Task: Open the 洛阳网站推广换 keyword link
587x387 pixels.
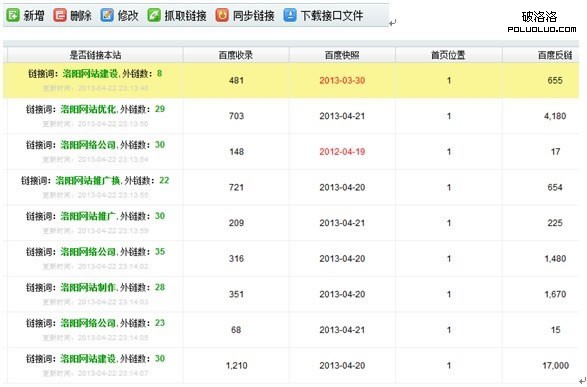Action: point(88,180)
